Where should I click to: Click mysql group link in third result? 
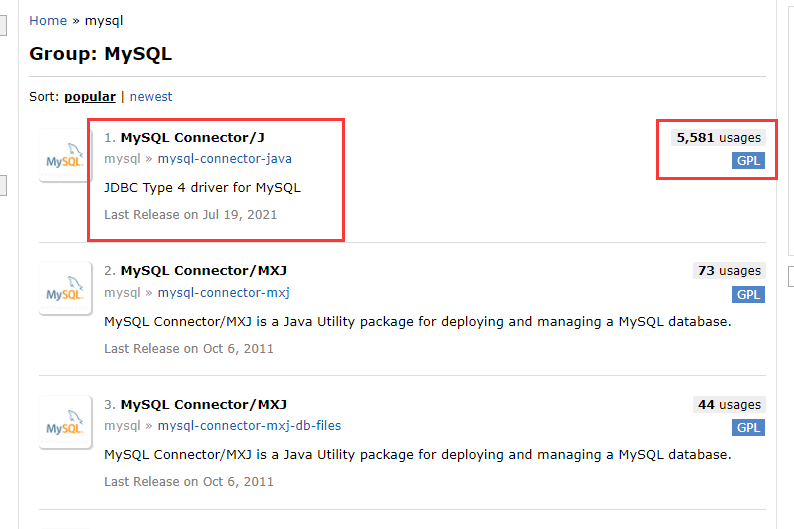[x=122, y=426]
